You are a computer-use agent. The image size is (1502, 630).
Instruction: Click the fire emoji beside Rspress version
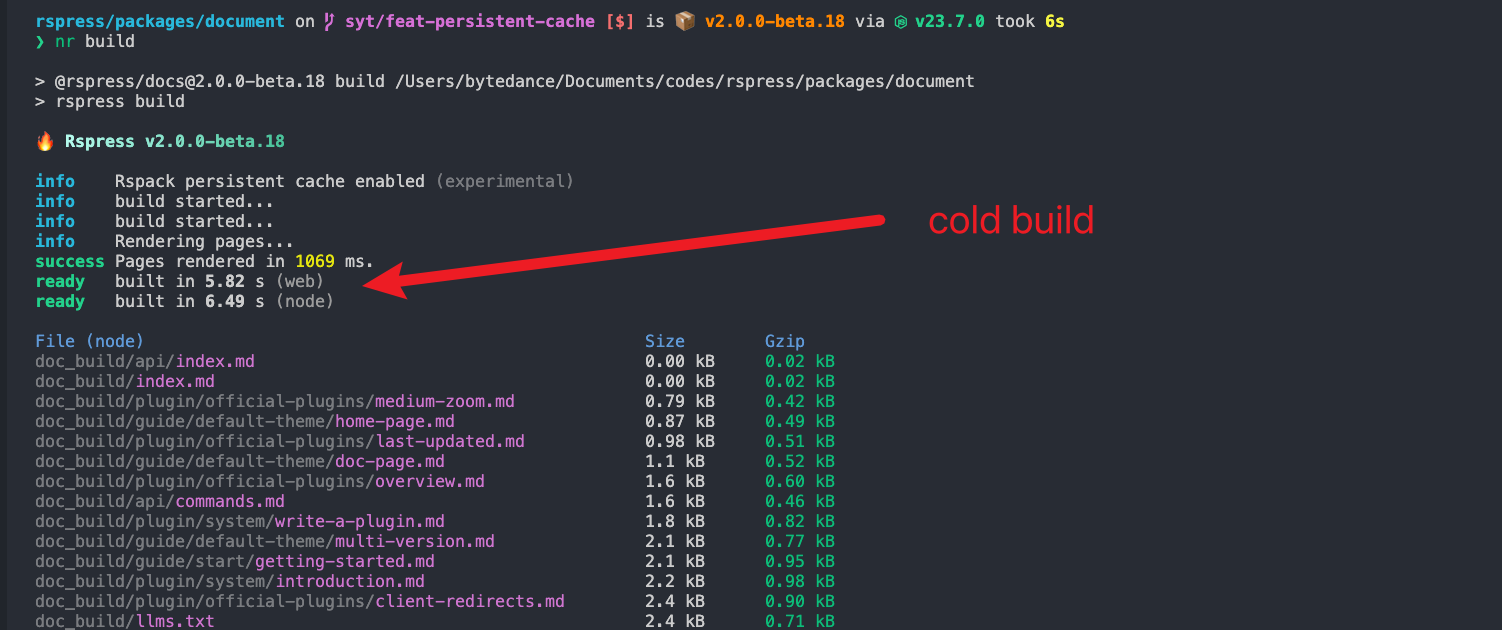(45, 141)
